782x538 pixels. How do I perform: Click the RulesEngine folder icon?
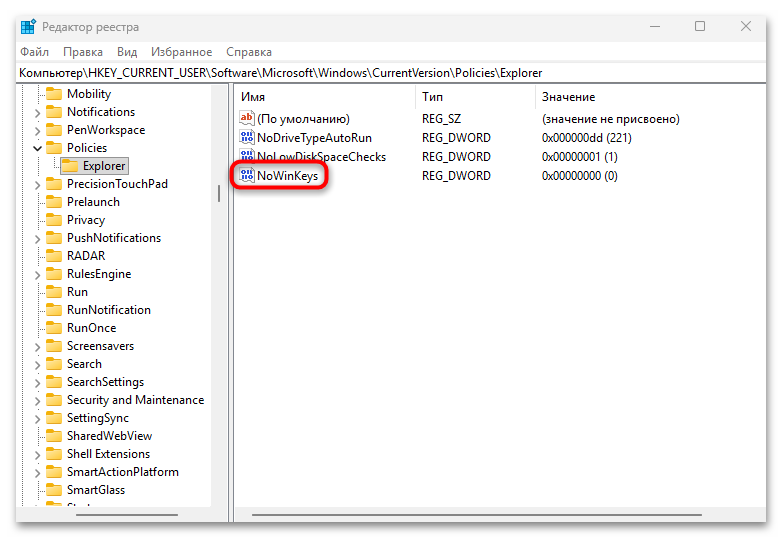(x=54, y=274)
